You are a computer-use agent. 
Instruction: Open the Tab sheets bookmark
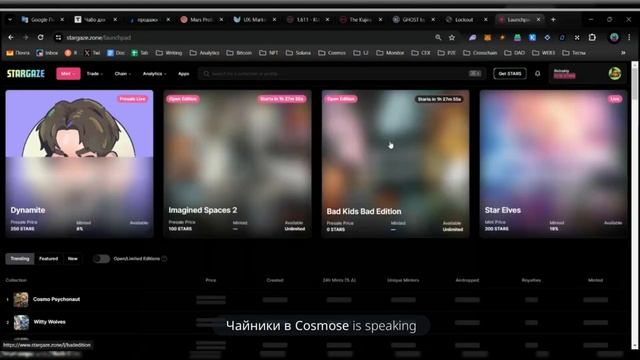click(139, 53)
